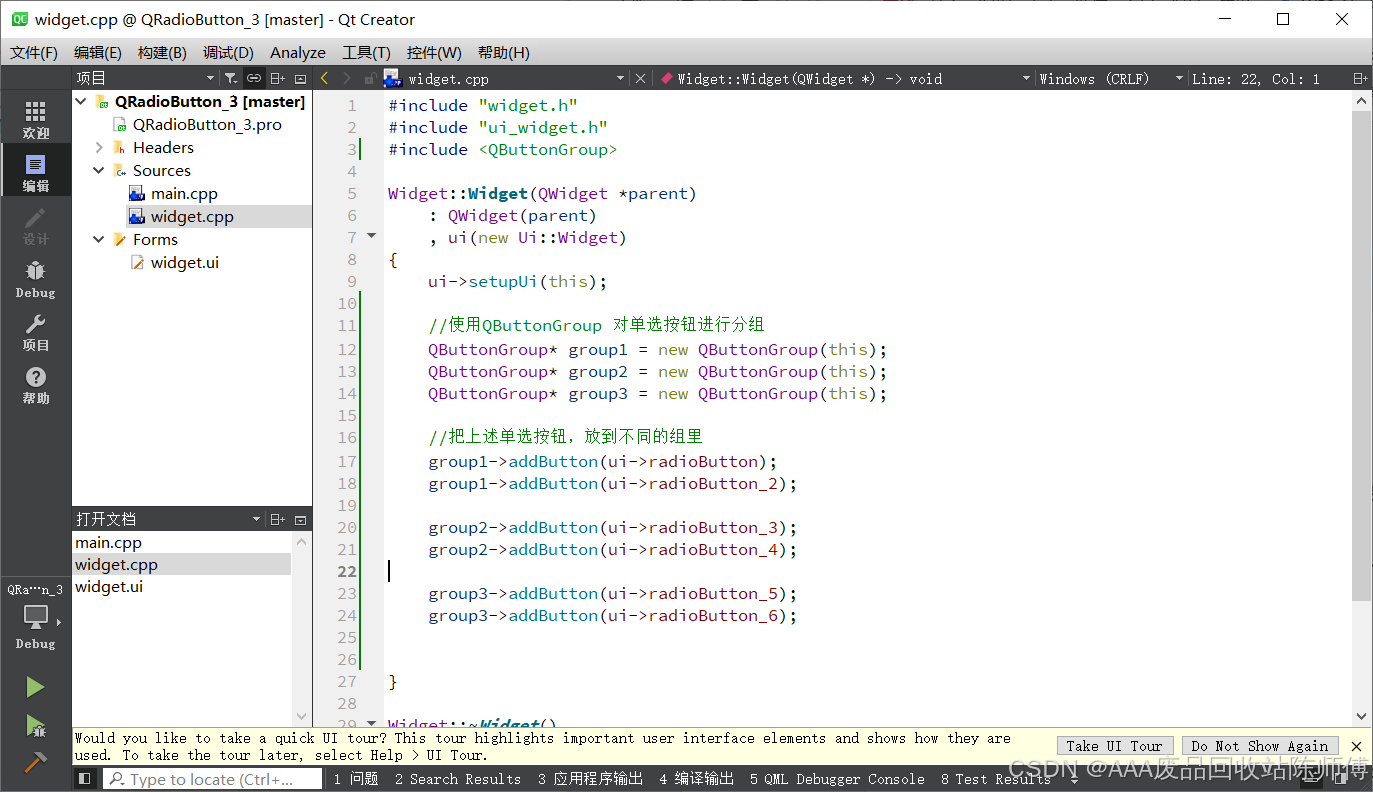Collapse the Sources folder
Viewport: 1373px width, 792px height.
click(99, 170)
